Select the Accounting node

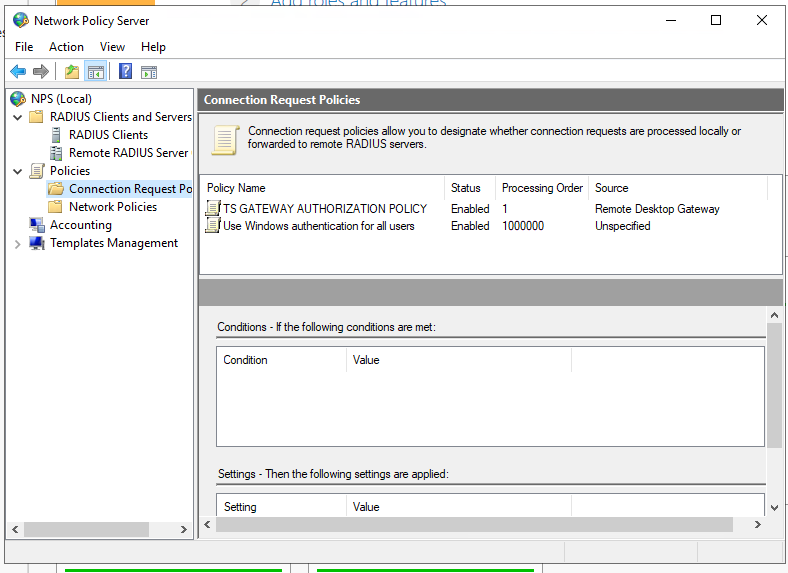[x=80, y=225]
